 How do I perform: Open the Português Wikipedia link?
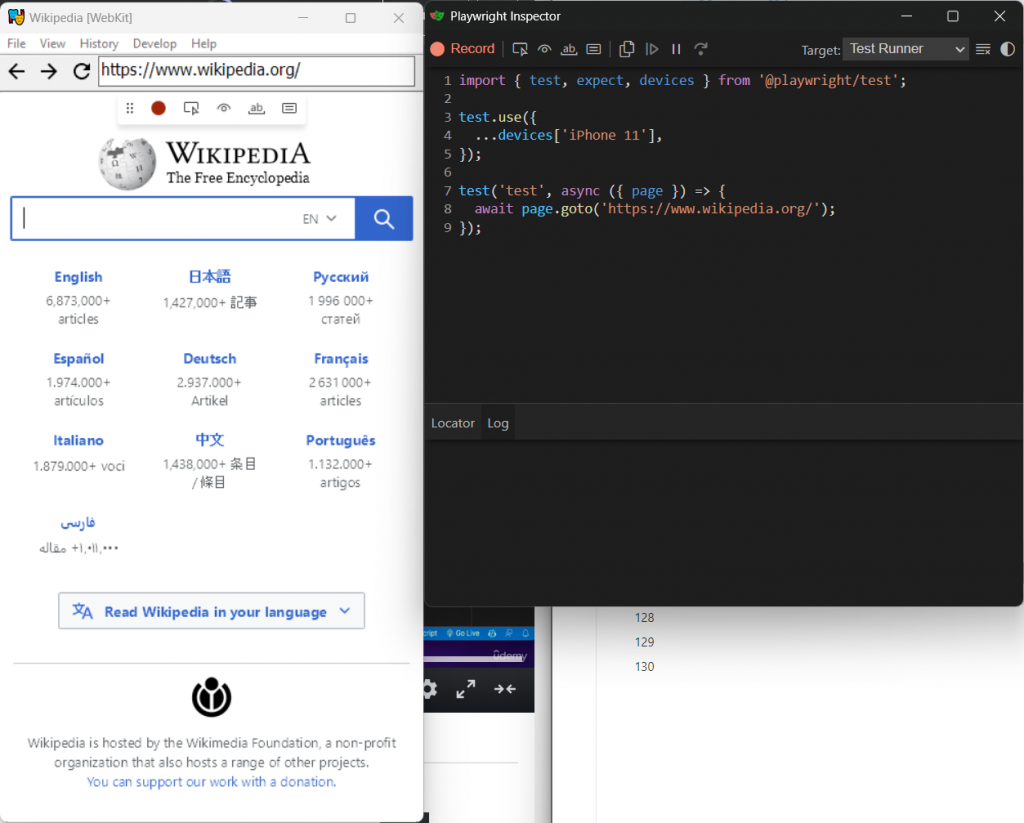tap(341, 440)
